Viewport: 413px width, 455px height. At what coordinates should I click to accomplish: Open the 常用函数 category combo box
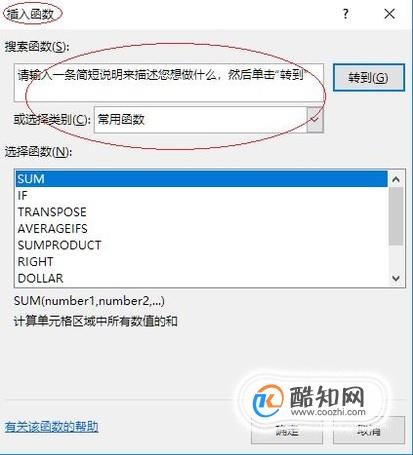(208, 120)
